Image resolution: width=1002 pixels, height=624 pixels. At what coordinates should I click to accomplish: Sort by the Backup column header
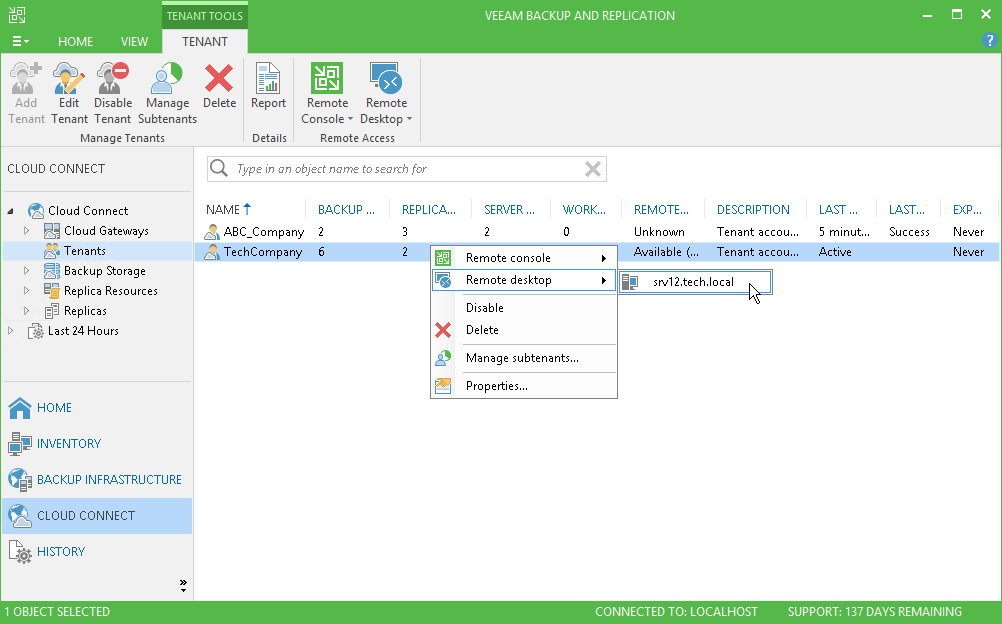347,210
